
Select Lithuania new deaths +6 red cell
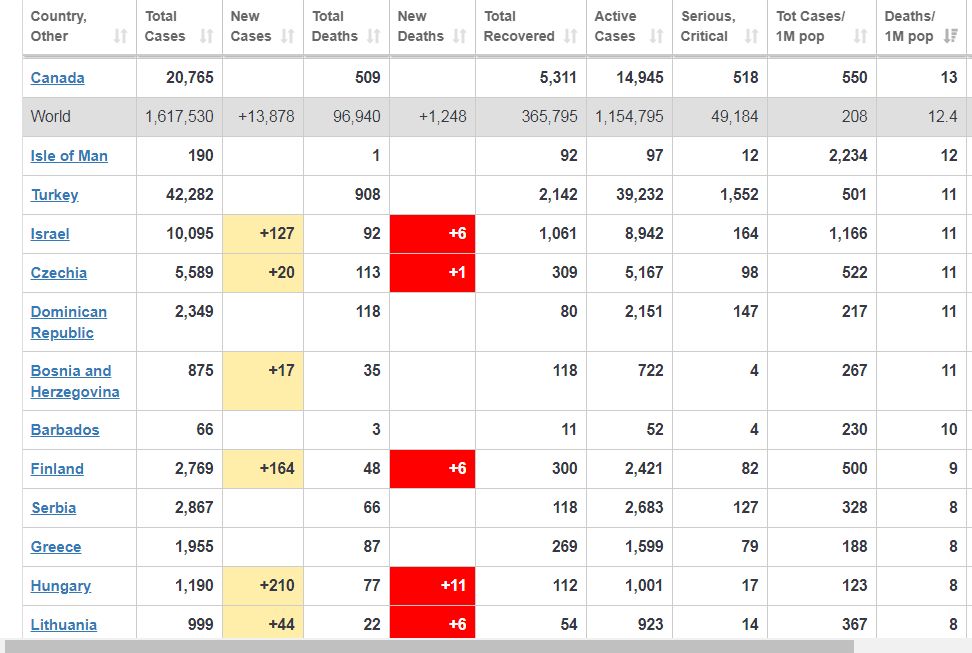(432, 623)
